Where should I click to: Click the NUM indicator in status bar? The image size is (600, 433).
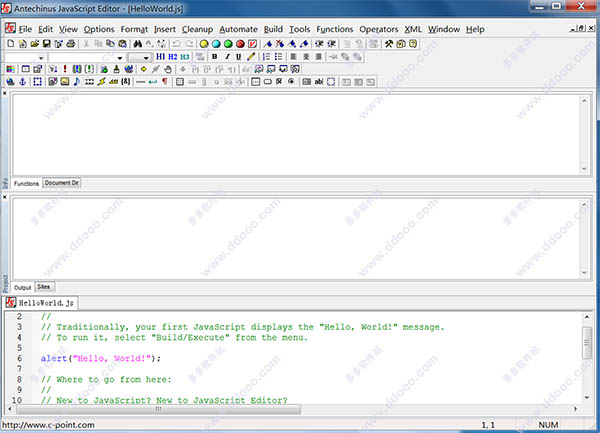pyautogui.click(x=548, y=425)
